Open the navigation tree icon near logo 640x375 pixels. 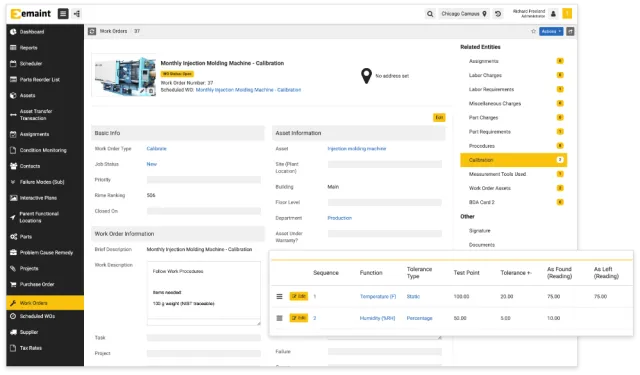point(77,14)
